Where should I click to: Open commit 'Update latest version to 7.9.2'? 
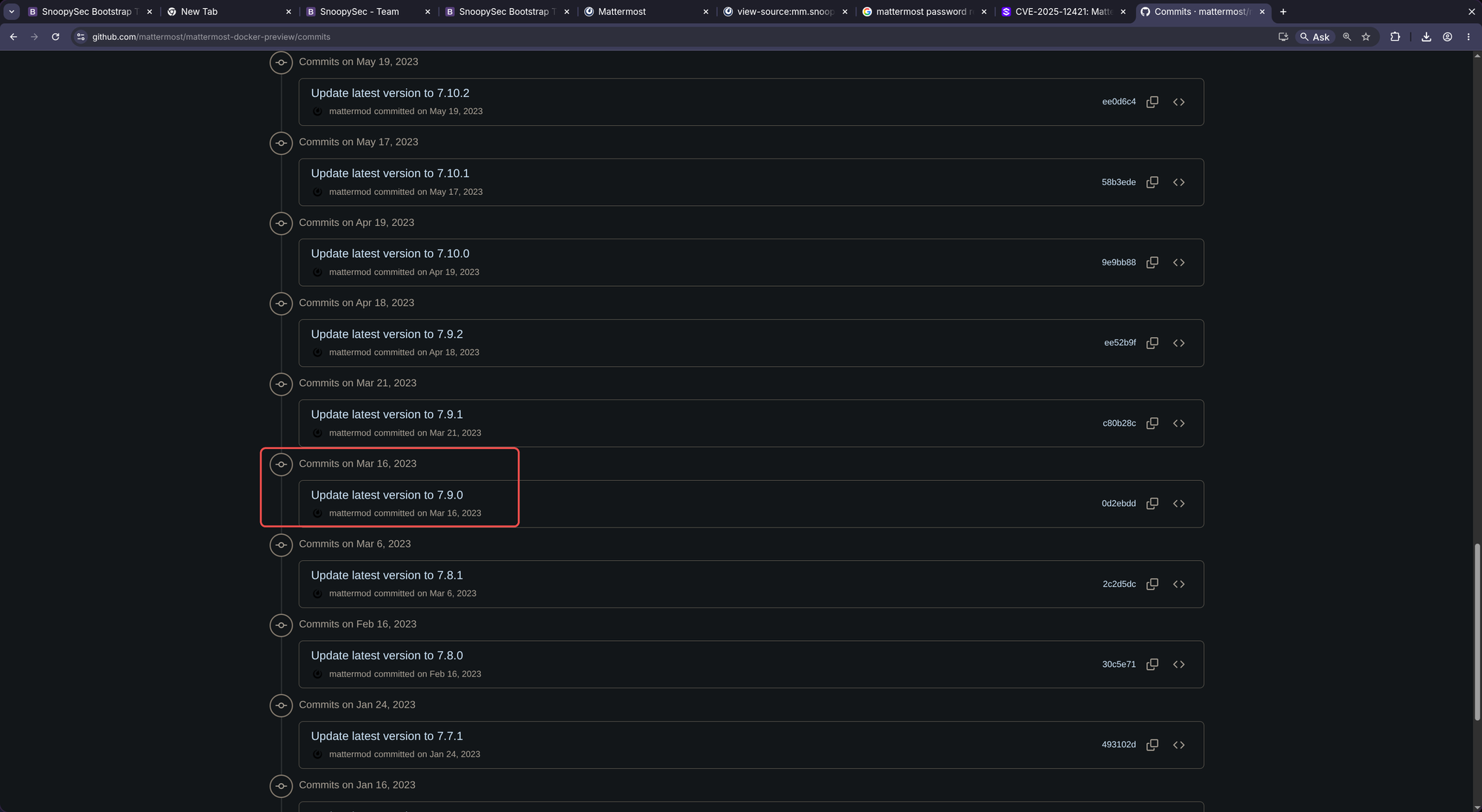coord(387,334)
